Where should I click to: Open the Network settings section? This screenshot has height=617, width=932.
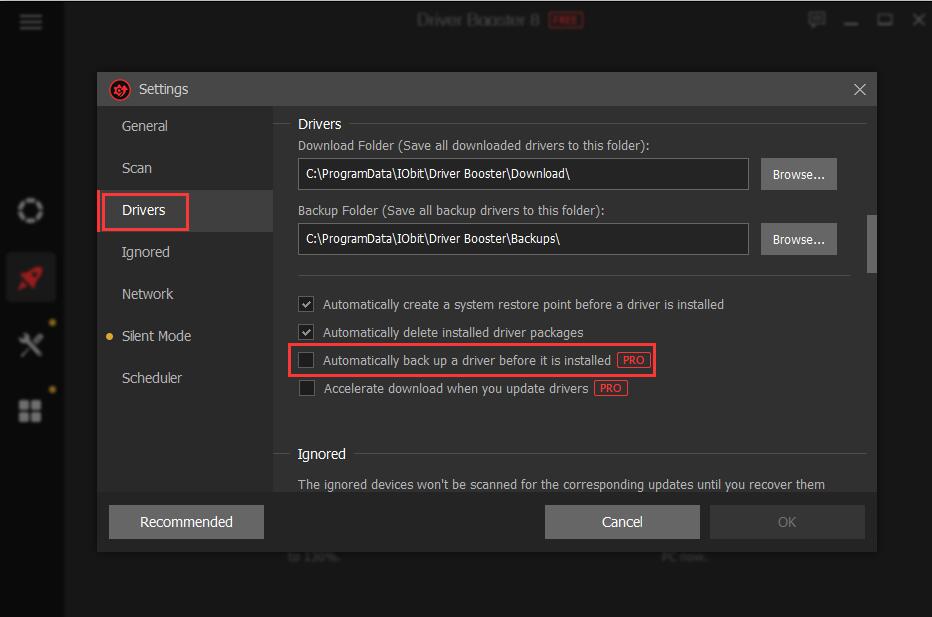[x=147, y=294]
